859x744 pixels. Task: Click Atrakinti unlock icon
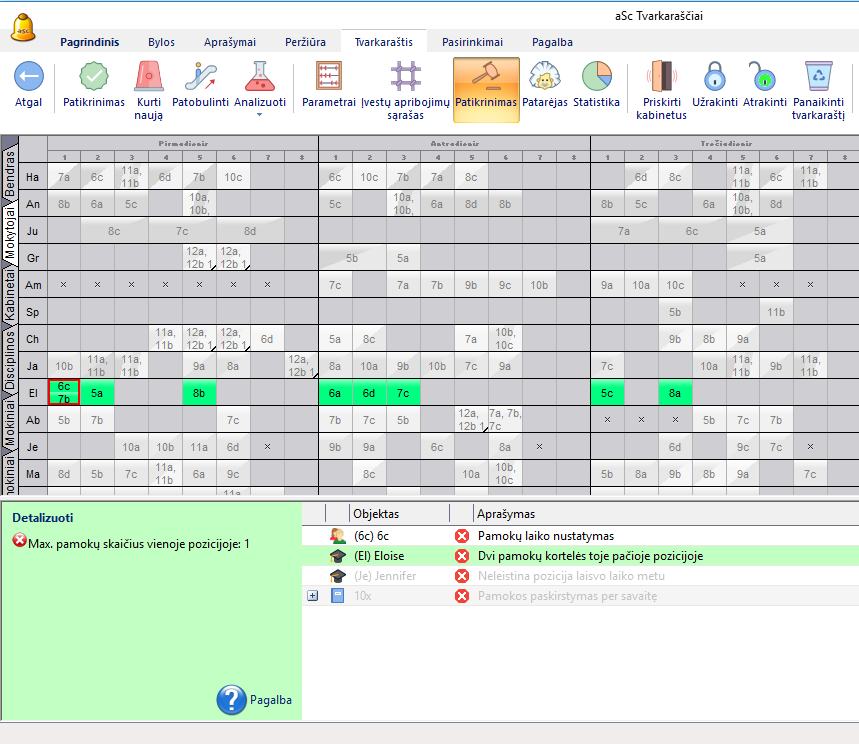coord(764,77)
